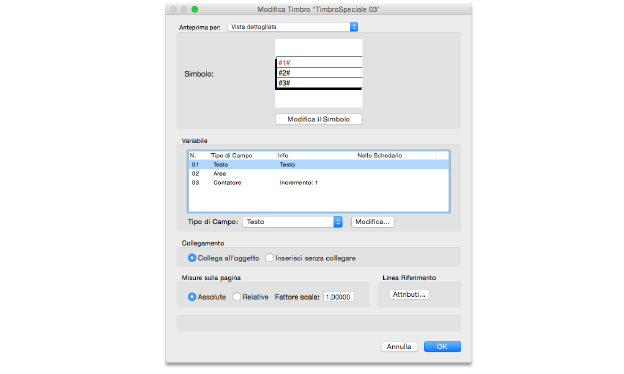
Task: Select Inserisci senza collegare radio button
Action: [x=269, y=258]
